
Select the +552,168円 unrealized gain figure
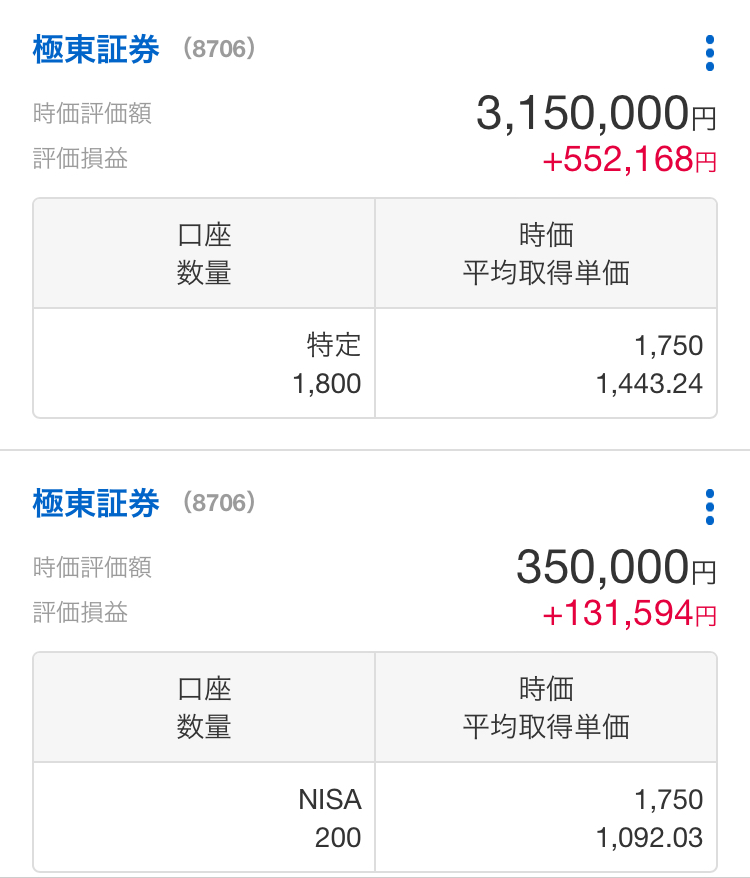[x=629, y=159]
